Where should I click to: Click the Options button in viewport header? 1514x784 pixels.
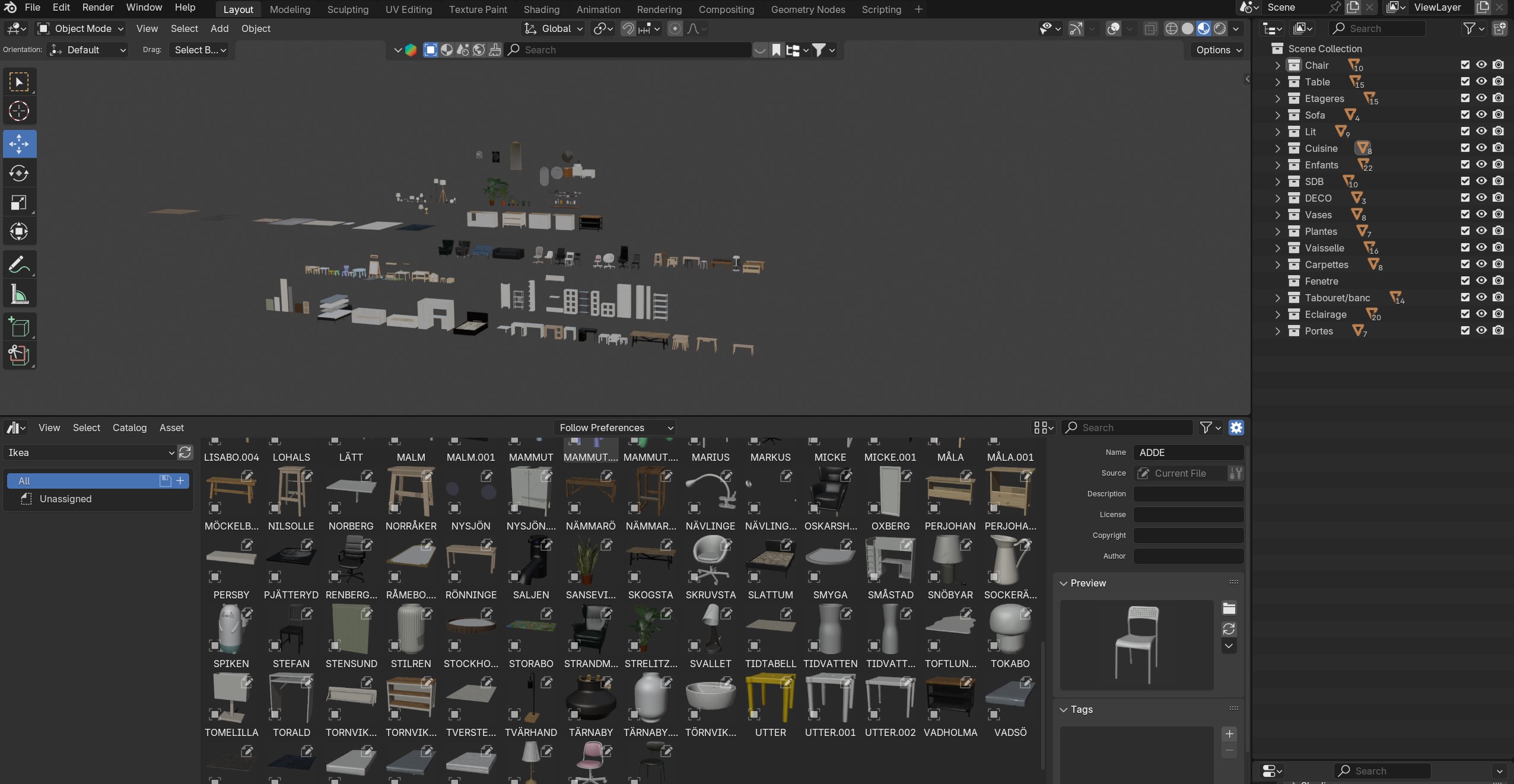tap(1218, 50)
